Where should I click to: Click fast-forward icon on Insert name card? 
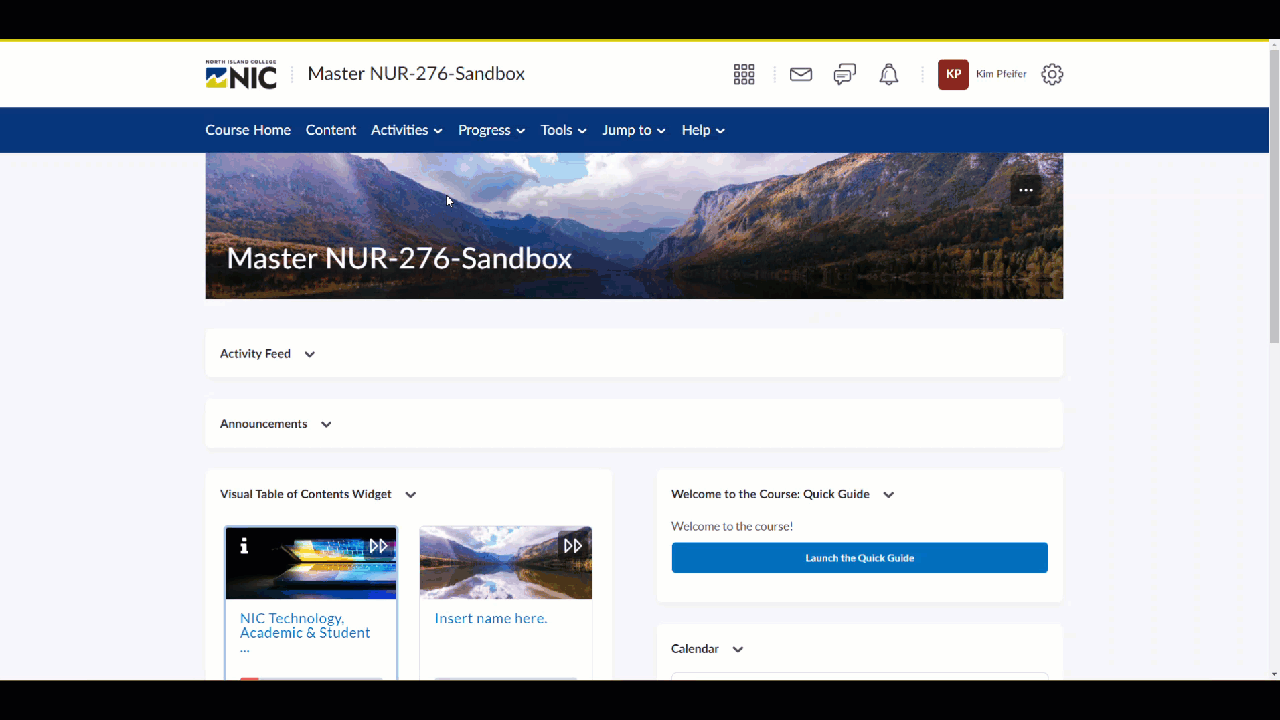click(x=573, y=546)
